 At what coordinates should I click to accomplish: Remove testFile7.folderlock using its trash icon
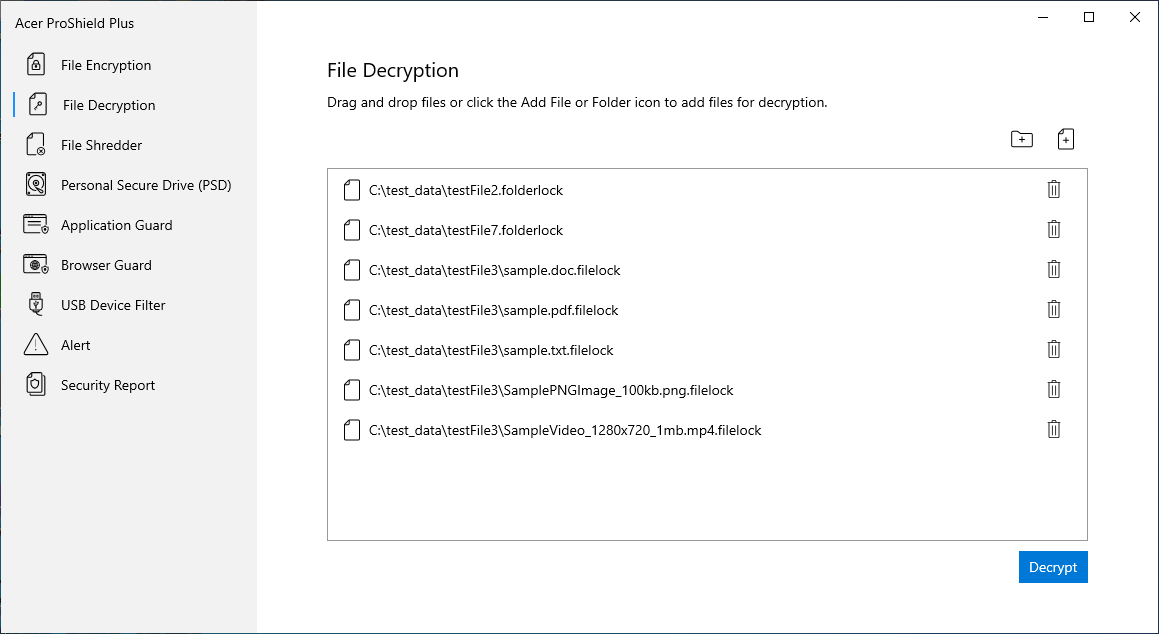[x=1053, y=230]
